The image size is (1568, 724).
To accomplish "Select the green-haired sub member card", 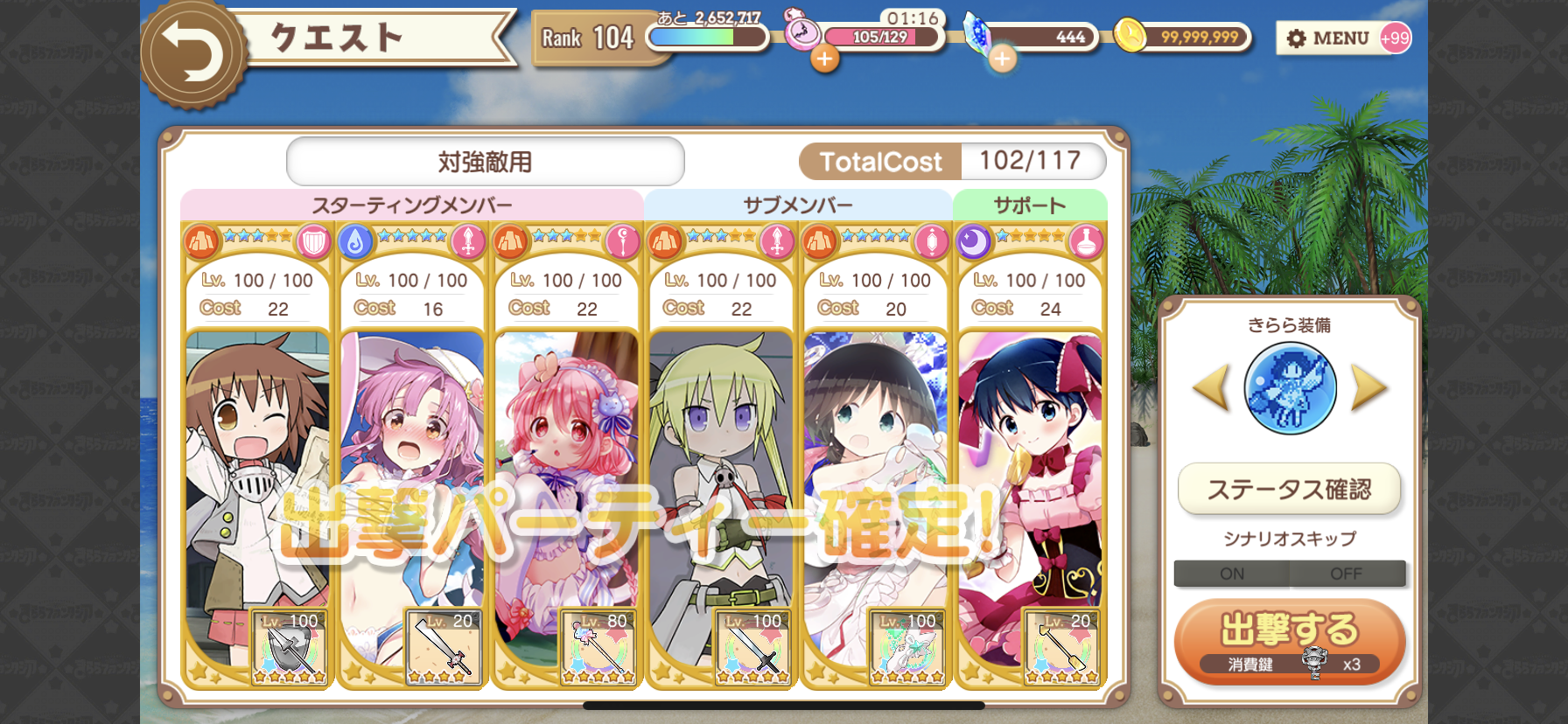I will coord(721,455).
